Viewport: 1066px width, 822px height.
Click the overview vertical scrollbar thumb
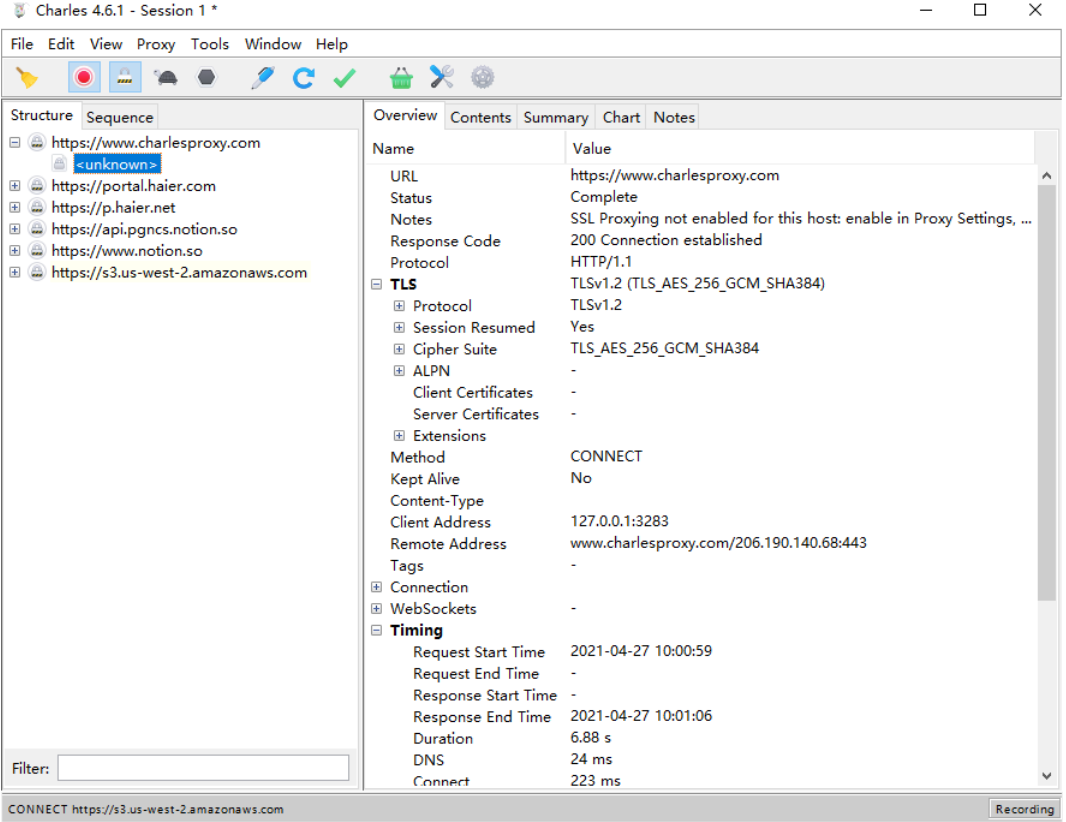[1047, 393]
